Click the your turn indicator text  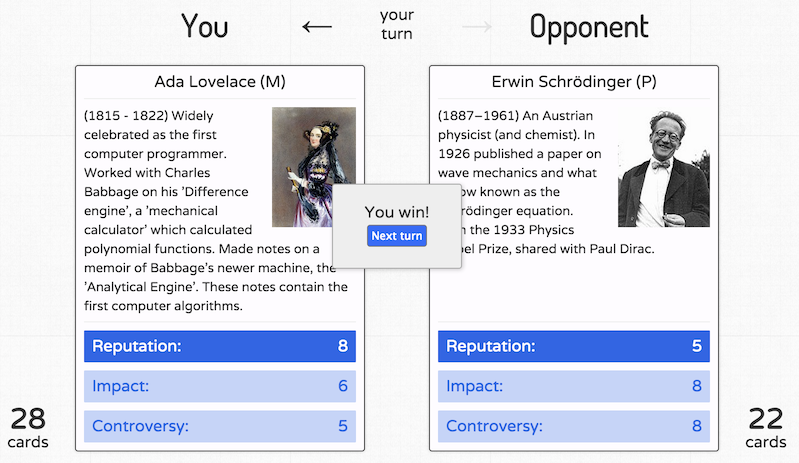[396, 24]
